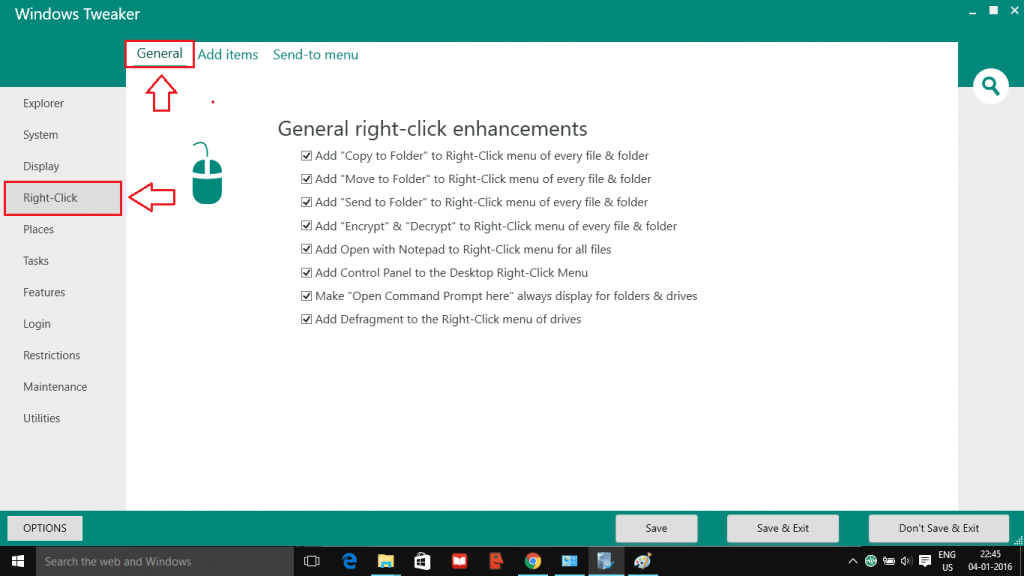Click the 'Save & Exit' button
This screenshot has width=1024, height=576.
(782, 528)
